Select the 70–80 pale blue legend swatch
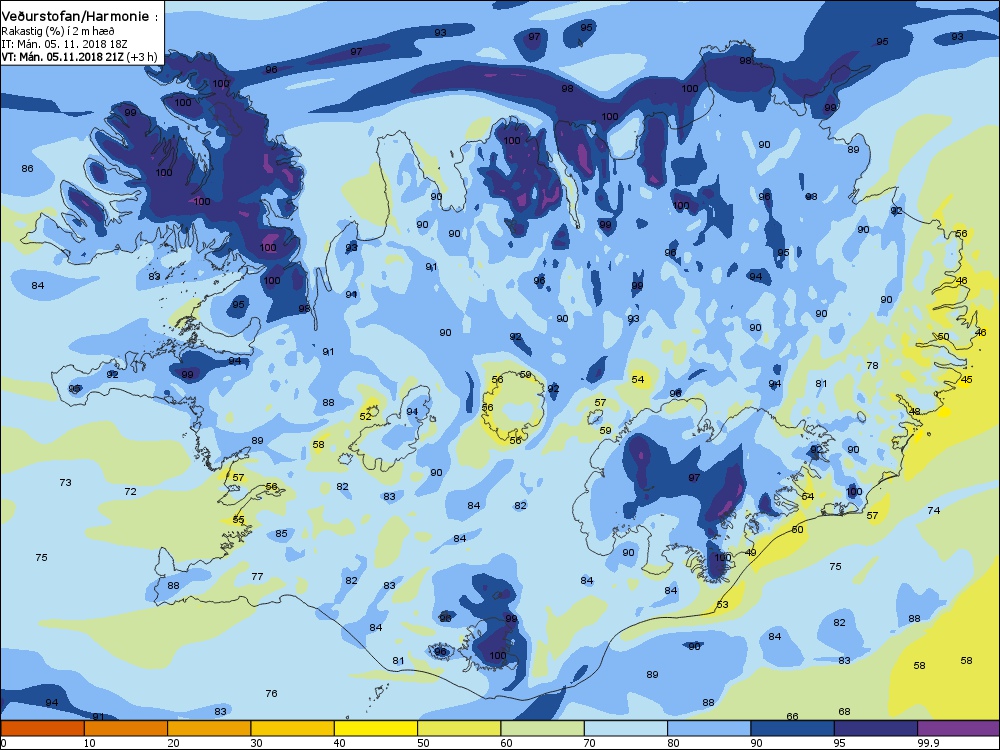 [626, 728]
